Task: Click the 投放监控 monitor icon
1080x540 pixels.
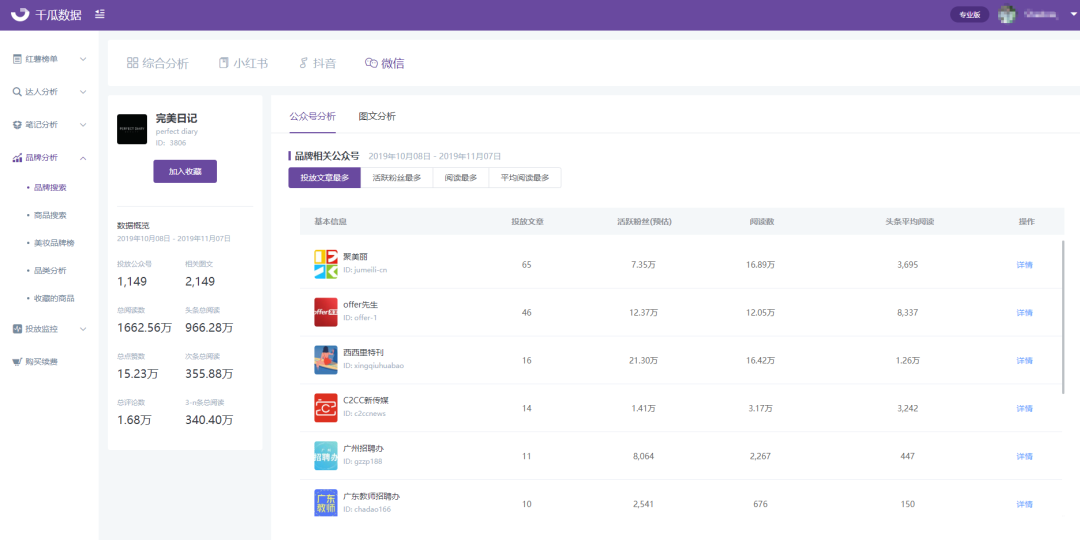Action: click(x=17, y=329)
